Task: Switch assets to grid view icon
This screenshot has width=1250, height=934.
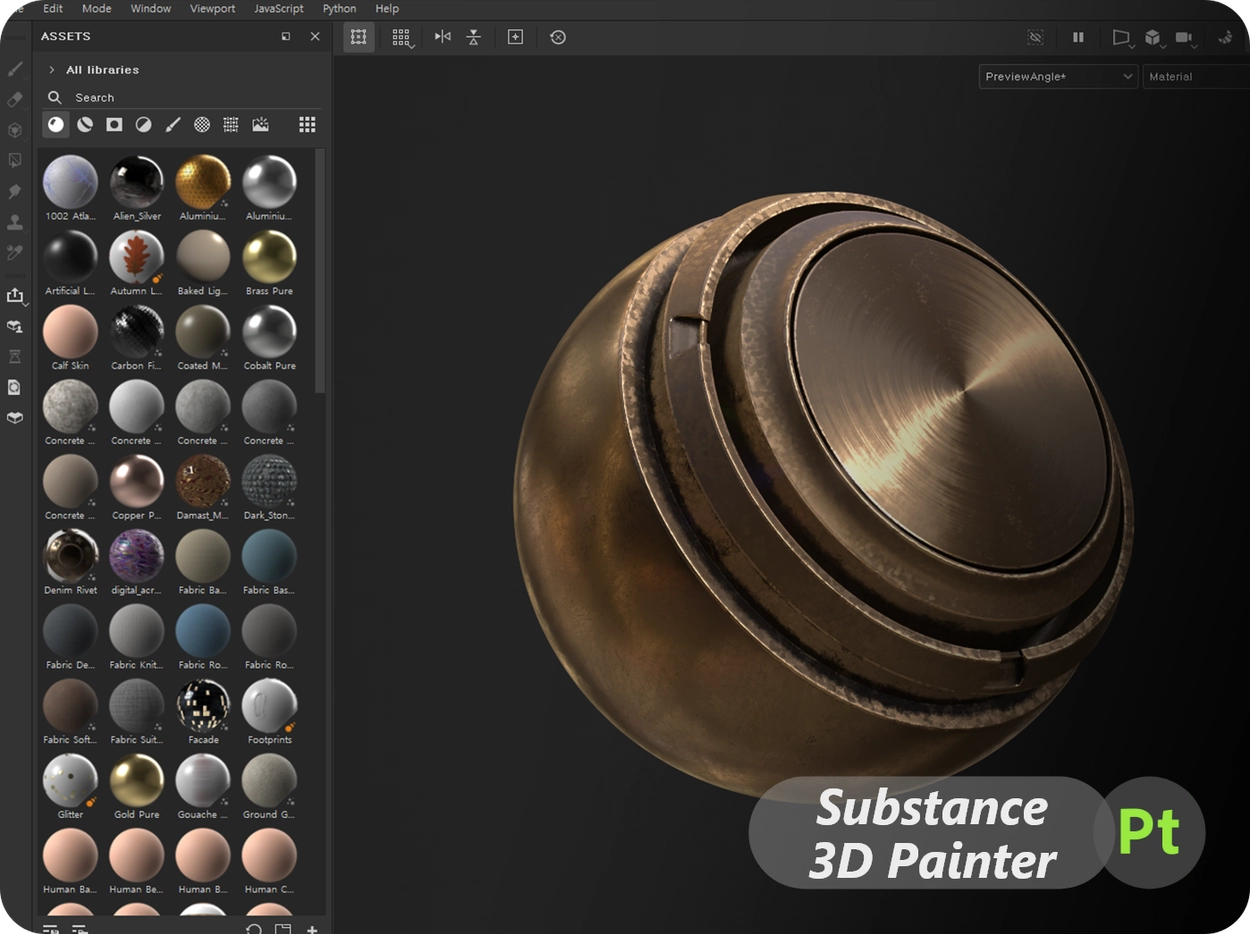Action: (x=307, y=125)
